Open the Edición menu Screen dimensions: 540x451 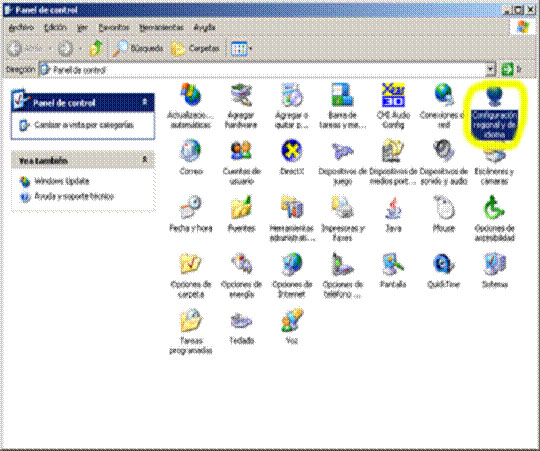click(55, 27)
